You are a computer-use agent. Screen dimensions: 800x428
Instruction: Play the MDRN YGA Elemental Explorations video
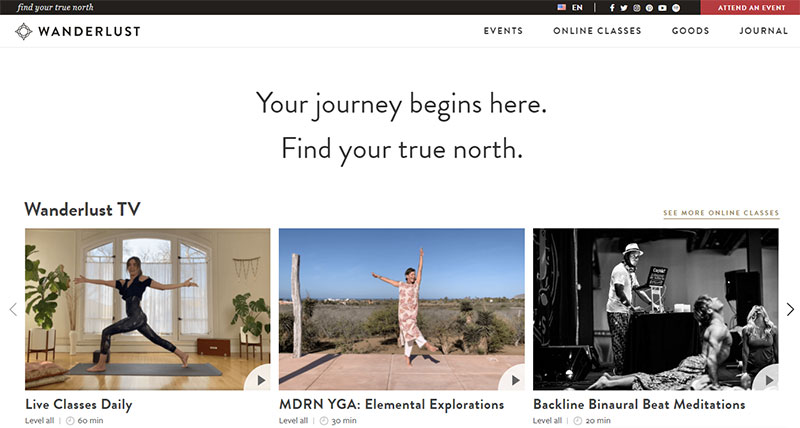[x=515, y=380]
